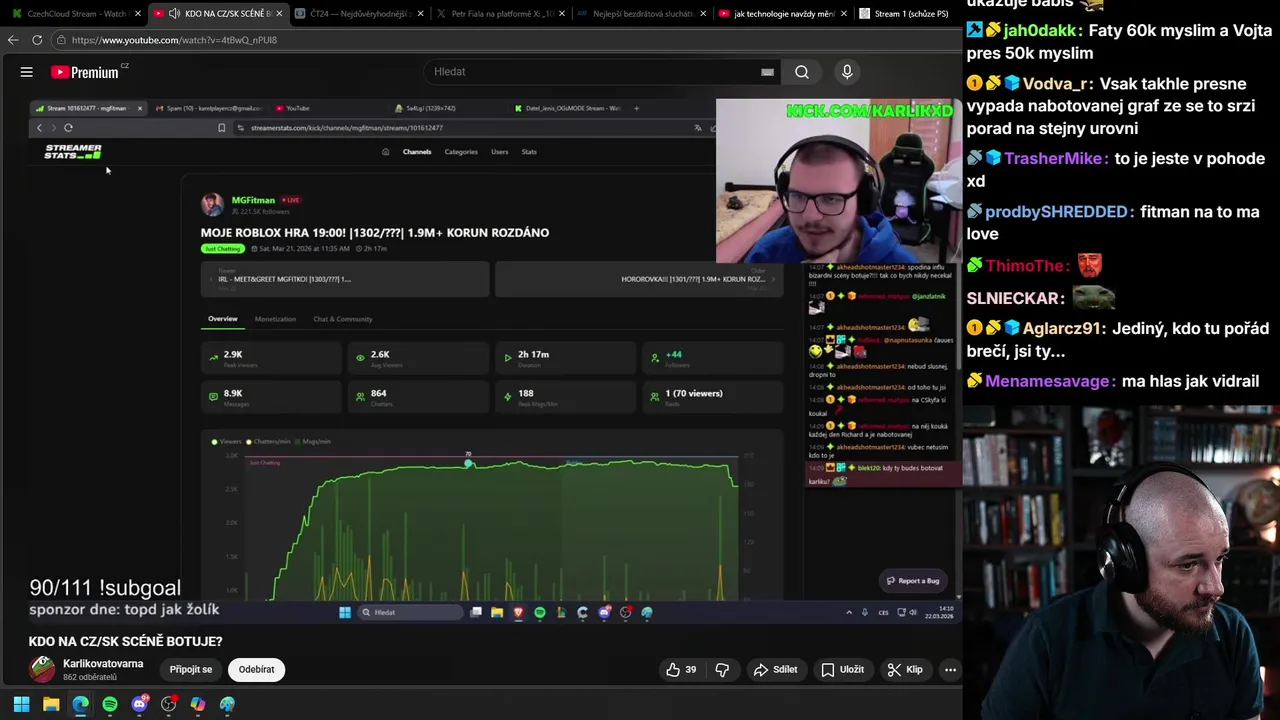Click chat username Menamesavage

(x=1047, y=381)
